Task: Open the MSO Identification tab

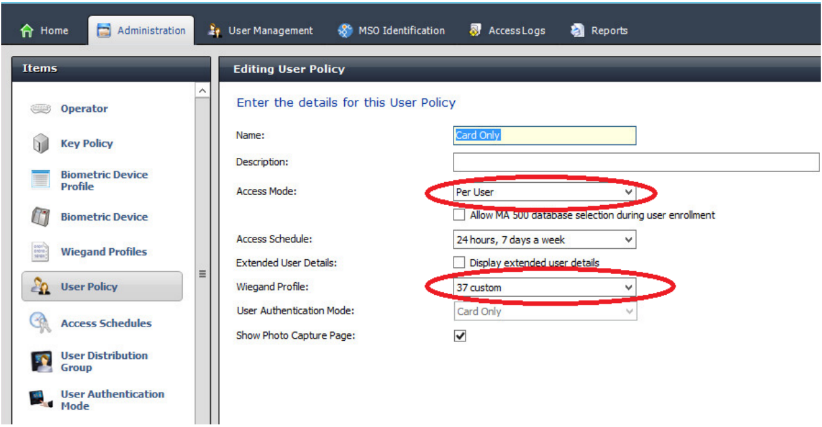Action: tap(391, 31)
